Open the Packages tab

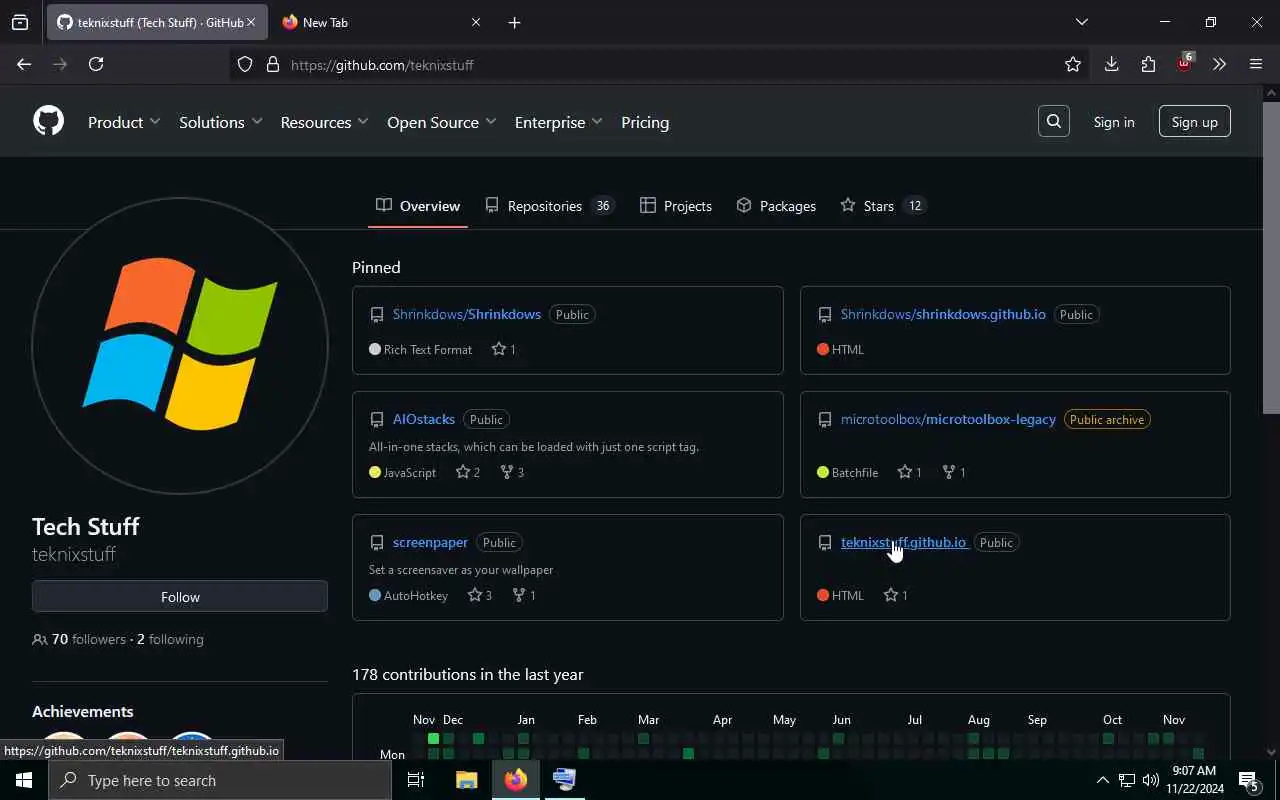click(x=776, y=206)
